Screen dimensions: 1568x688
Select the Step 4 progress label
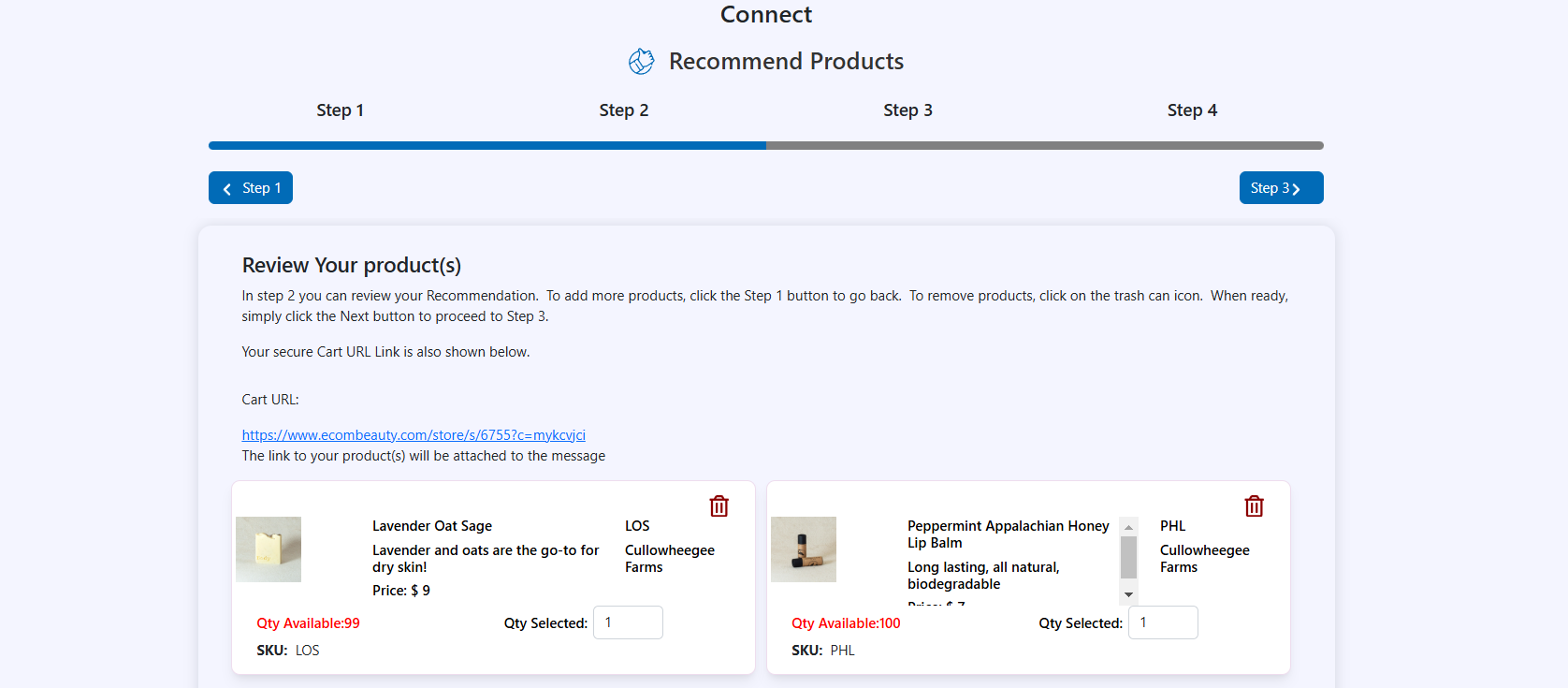tap(1192, 110)
